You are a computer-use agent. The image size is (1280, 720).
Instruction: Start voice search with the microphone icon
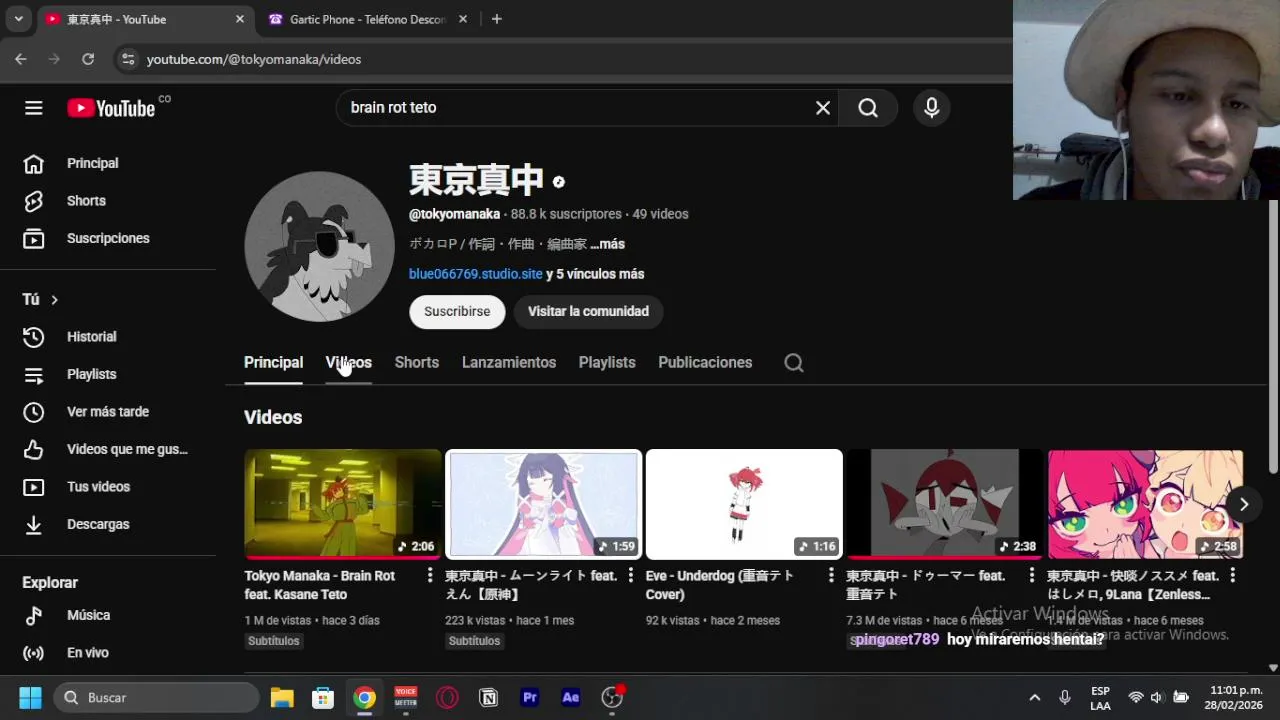932,108
